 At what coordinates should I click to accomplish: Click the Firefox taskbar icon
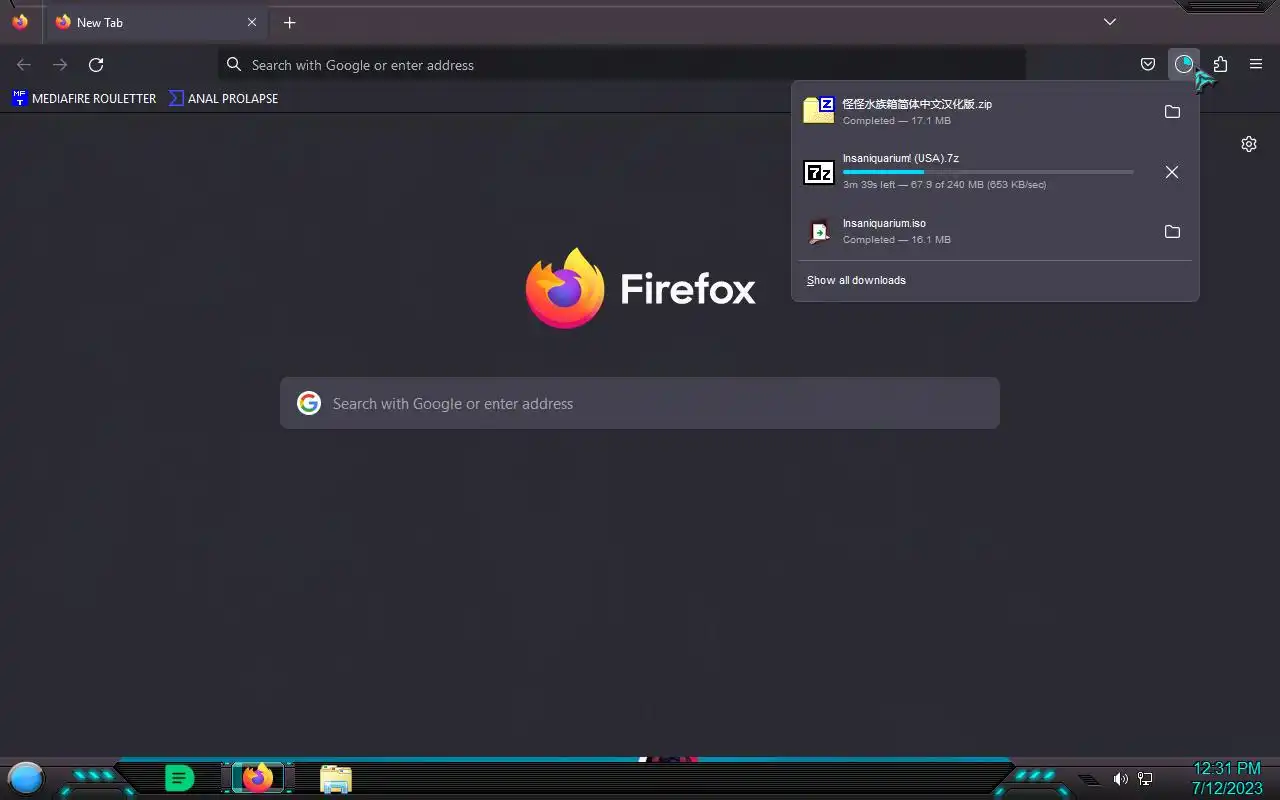[258, 778]
